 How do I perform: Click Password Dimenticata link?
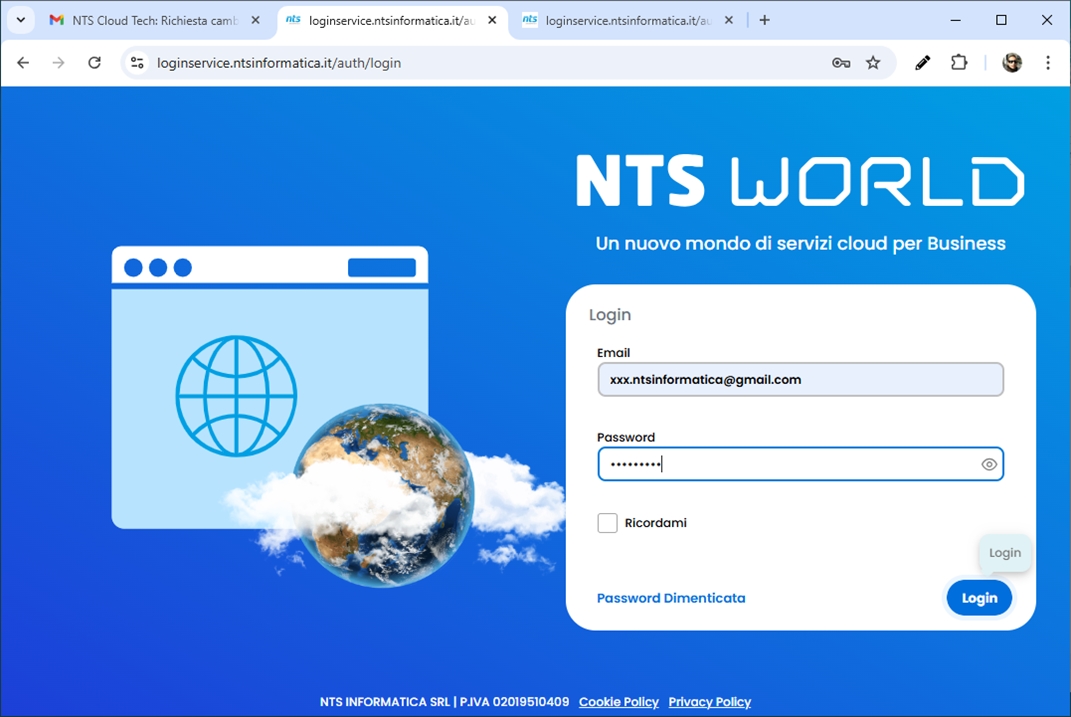[x=671, y=598]
